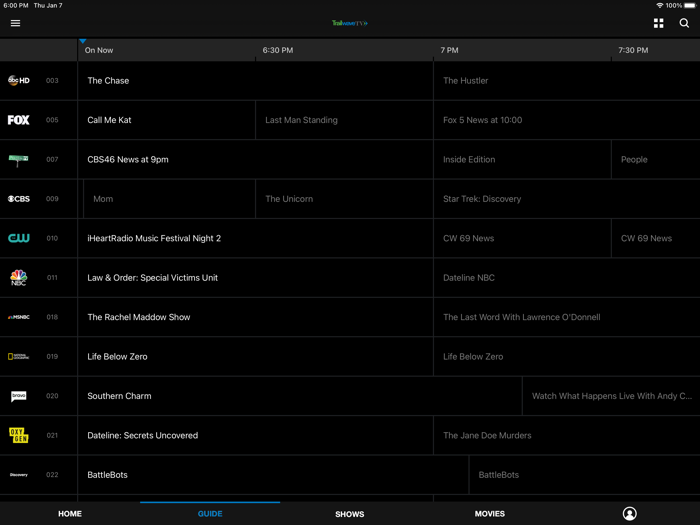
Task: Open The Unicorn listing
Action: coord(344,199)
